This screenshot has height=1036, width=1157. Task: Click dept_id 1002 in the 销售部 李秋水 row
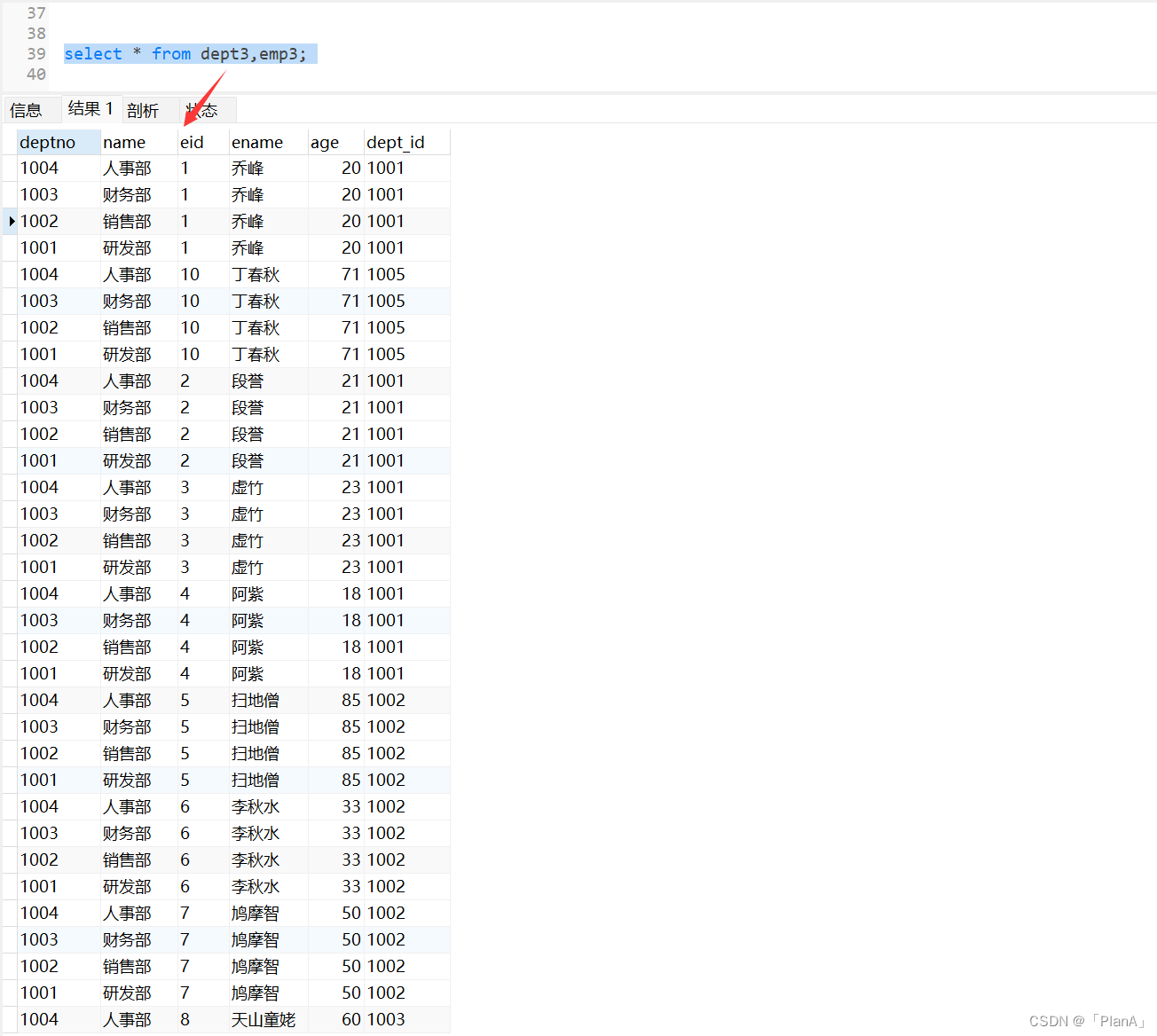(406, 859)
